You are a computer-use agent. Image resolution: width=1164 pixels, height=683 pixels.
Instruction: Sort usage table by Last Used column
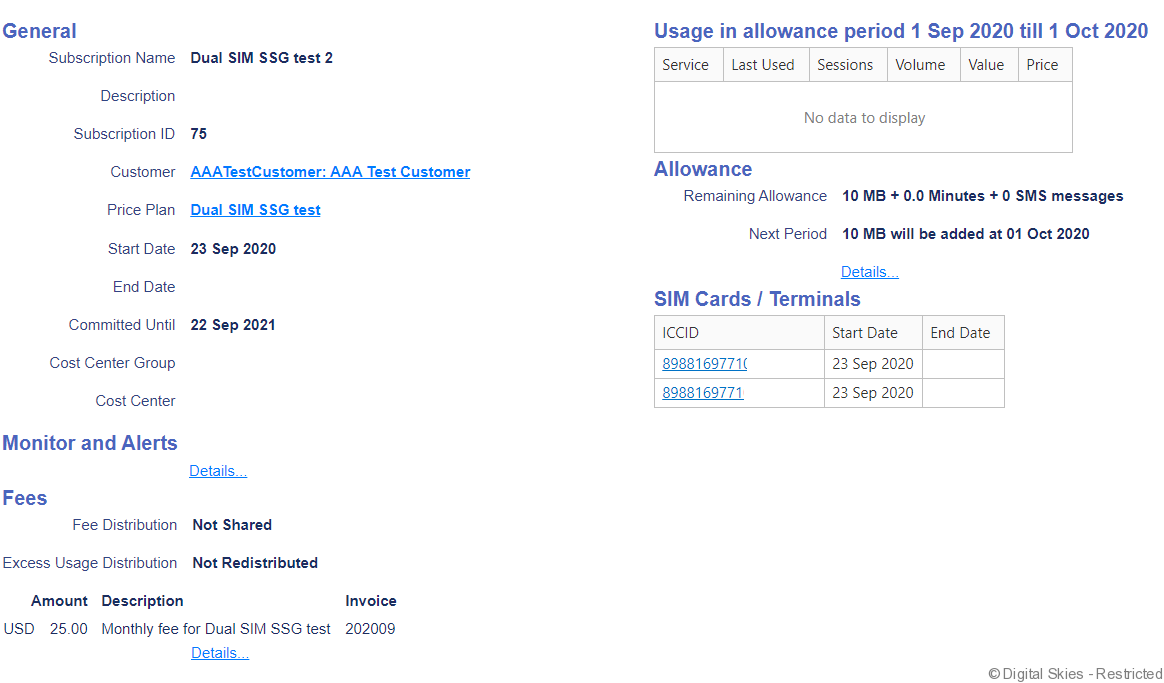(x=762, y=65)
